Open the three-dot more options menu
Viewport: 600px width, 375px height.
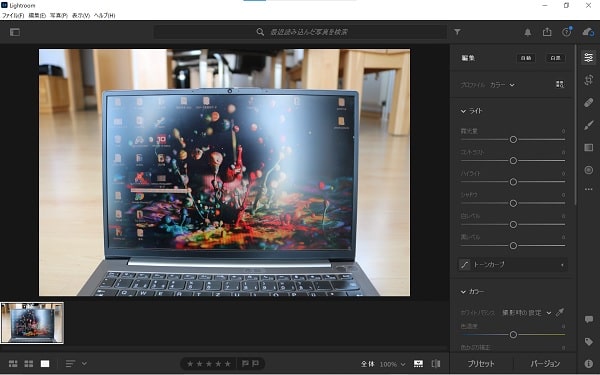tap(589, 189)
